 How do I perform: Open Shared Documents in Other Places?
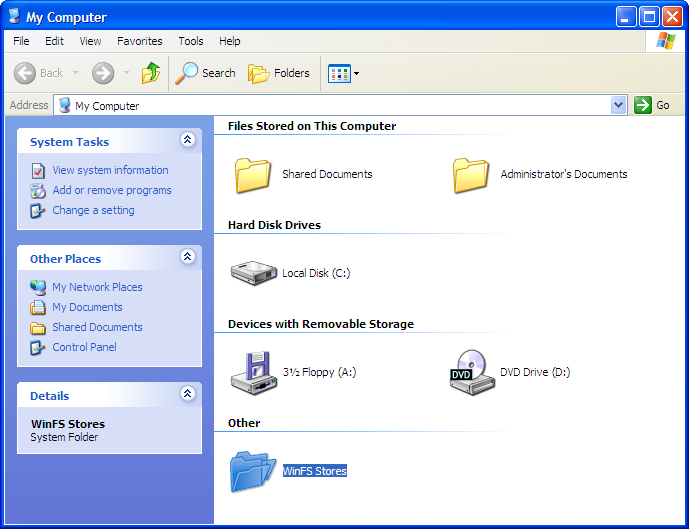97,327
